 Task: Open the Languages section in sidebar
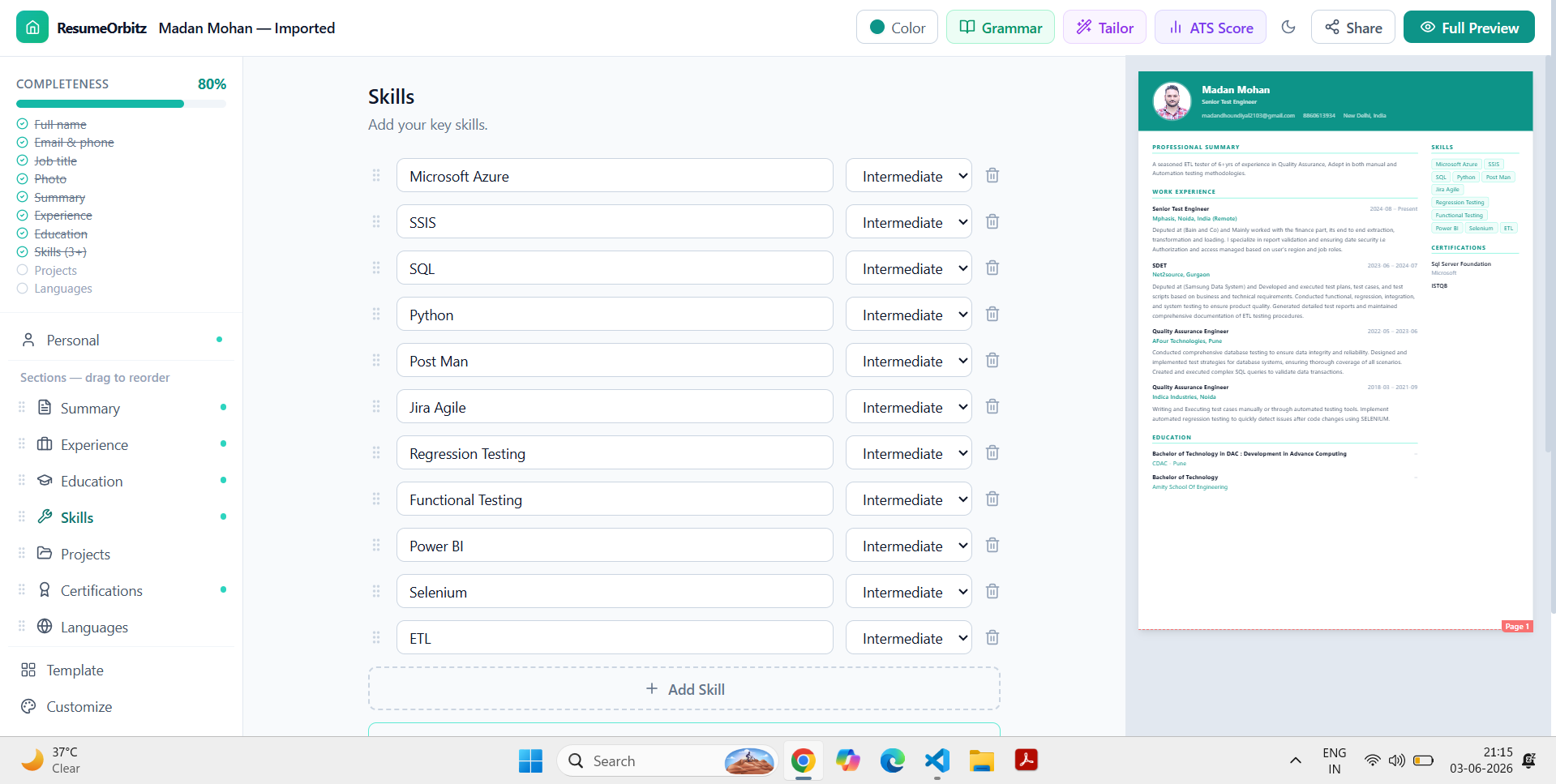coord(121,627)
